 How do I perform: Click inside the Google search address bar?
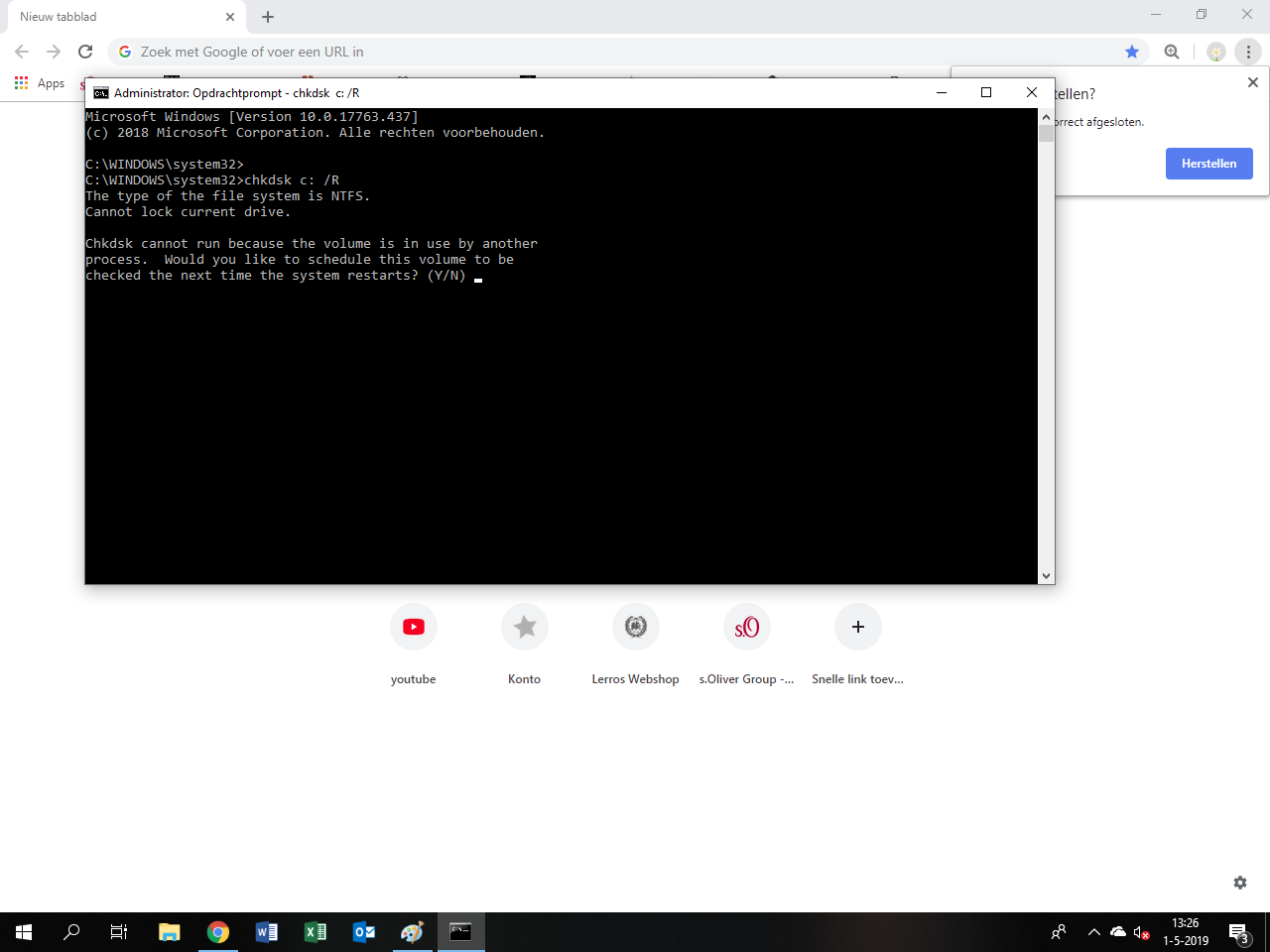tap(397, 51)
